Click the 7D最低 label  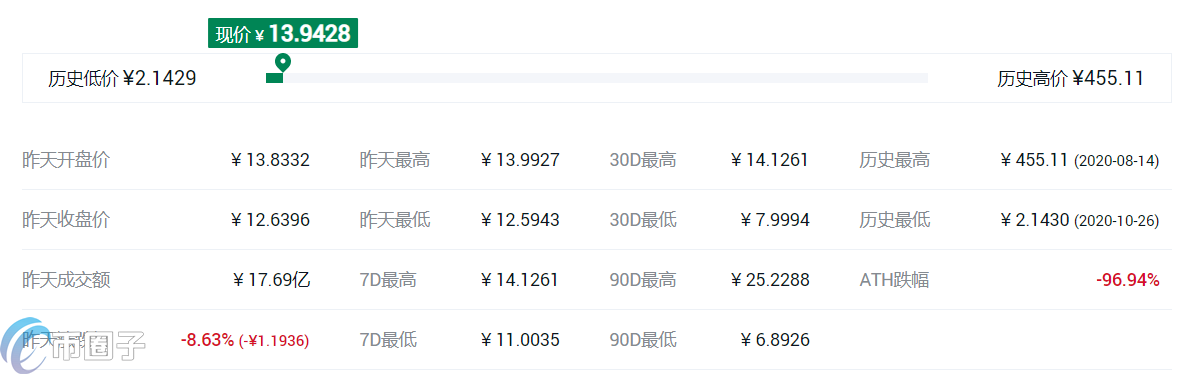[388, 340]
